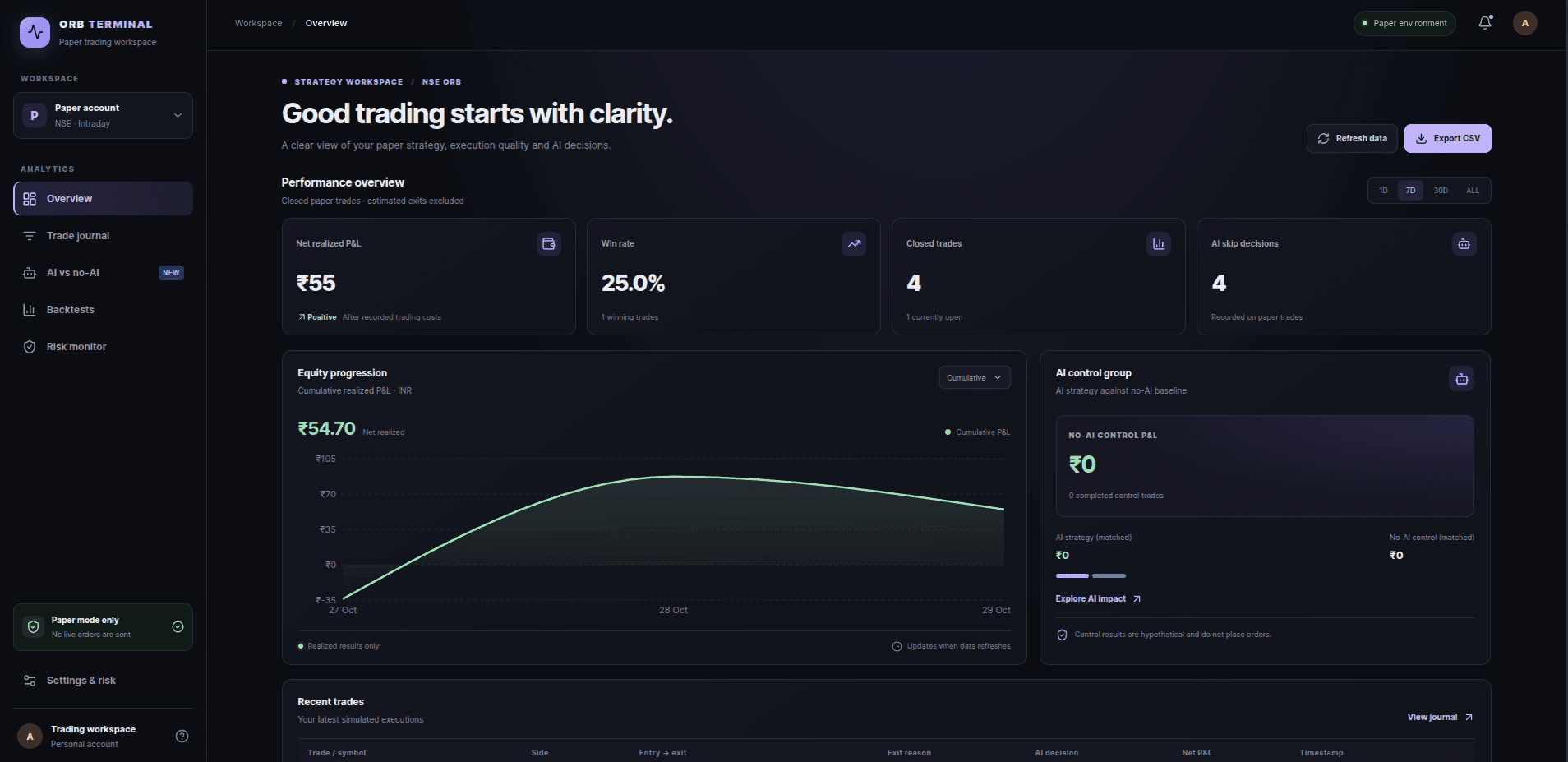Select the 30D time range
1568x762 pixels.
pyautogui.click(x=1441, y=191)
